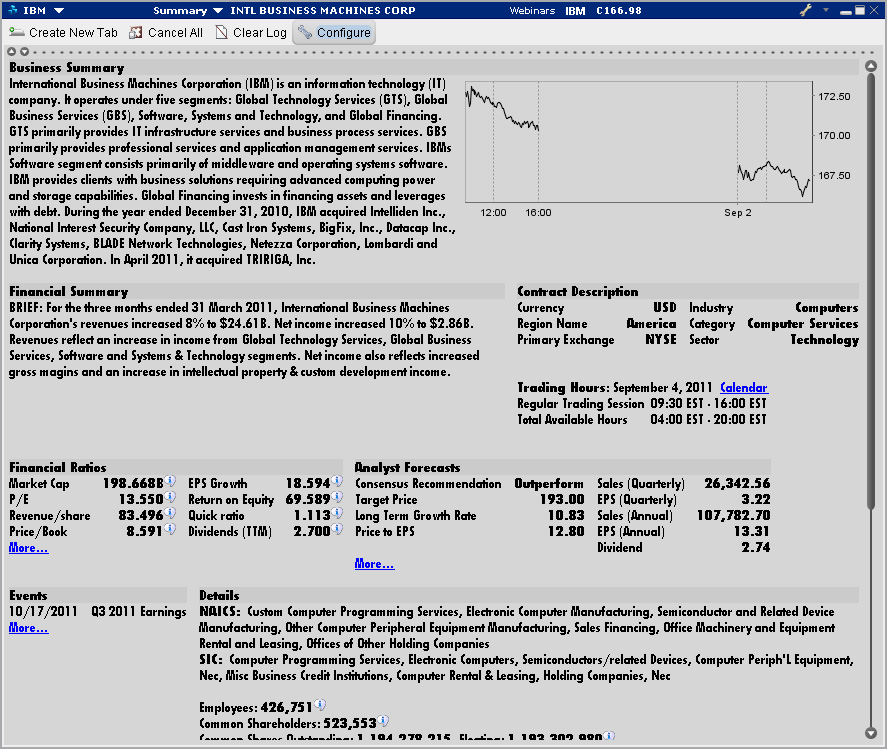Screen dimensions: 887x749
Task: Click the Sector value Technology
Action: tap(824, 339)
